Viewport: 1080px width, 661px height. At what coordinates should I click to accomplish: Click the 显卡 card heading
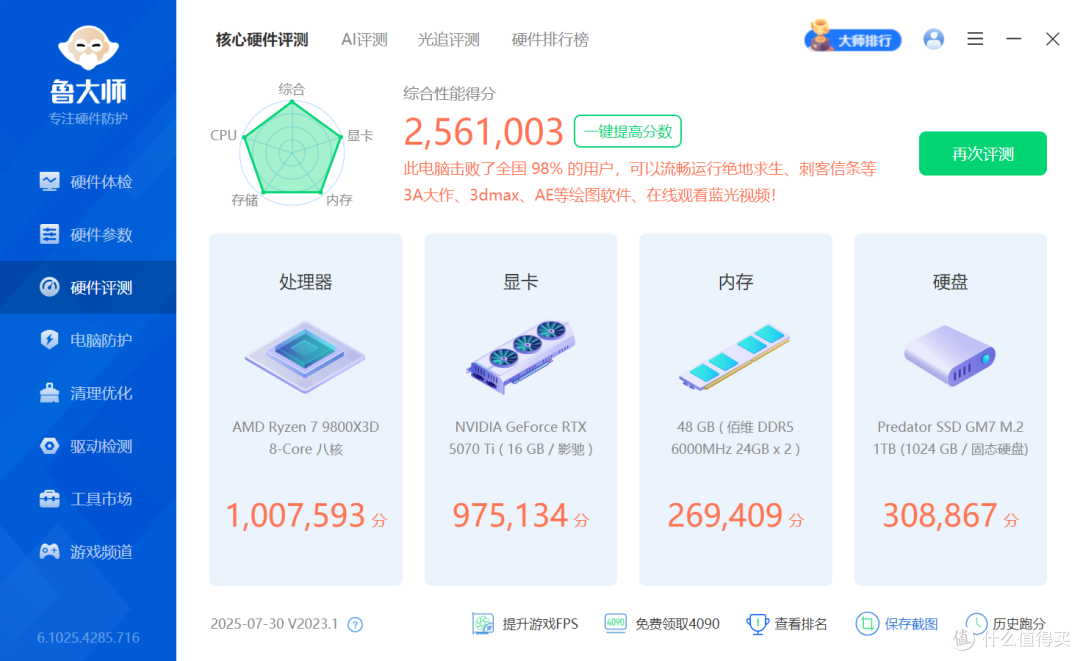pyautogui.click(x=521, y=282)
